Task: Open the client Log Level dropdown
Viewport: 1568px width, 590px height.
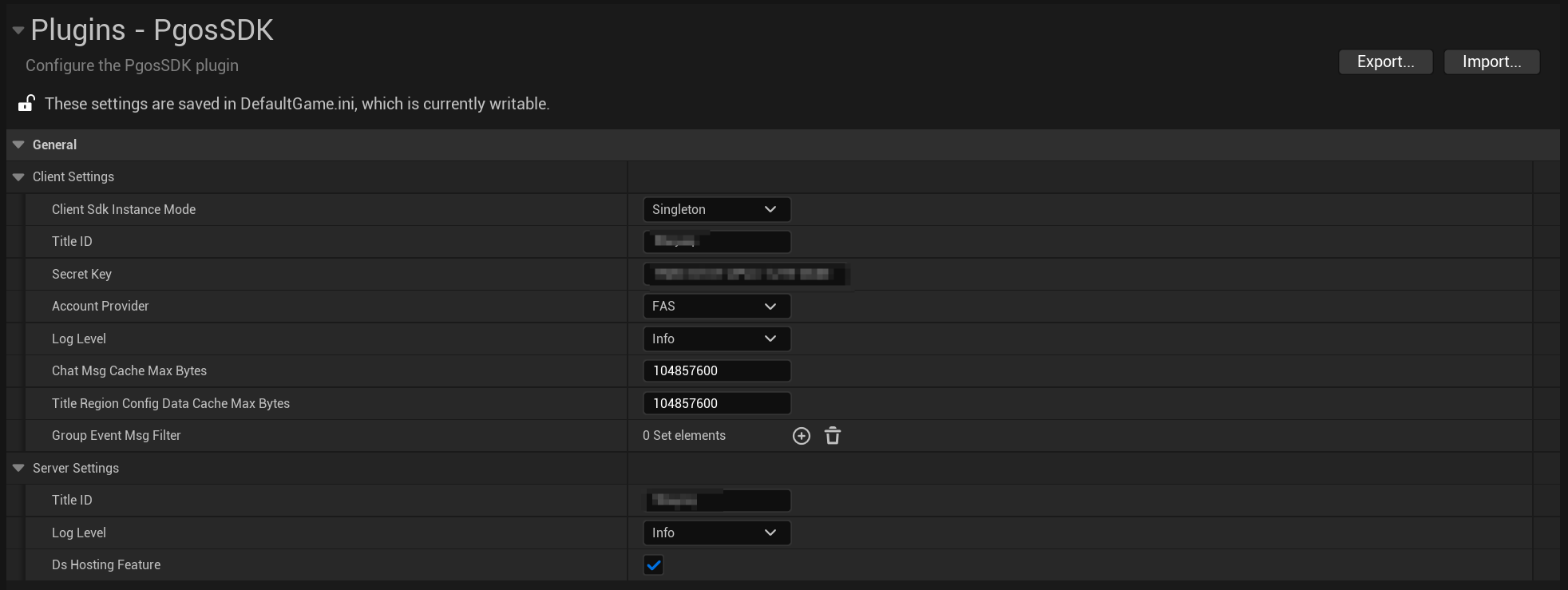Action: tap(717, 339)
